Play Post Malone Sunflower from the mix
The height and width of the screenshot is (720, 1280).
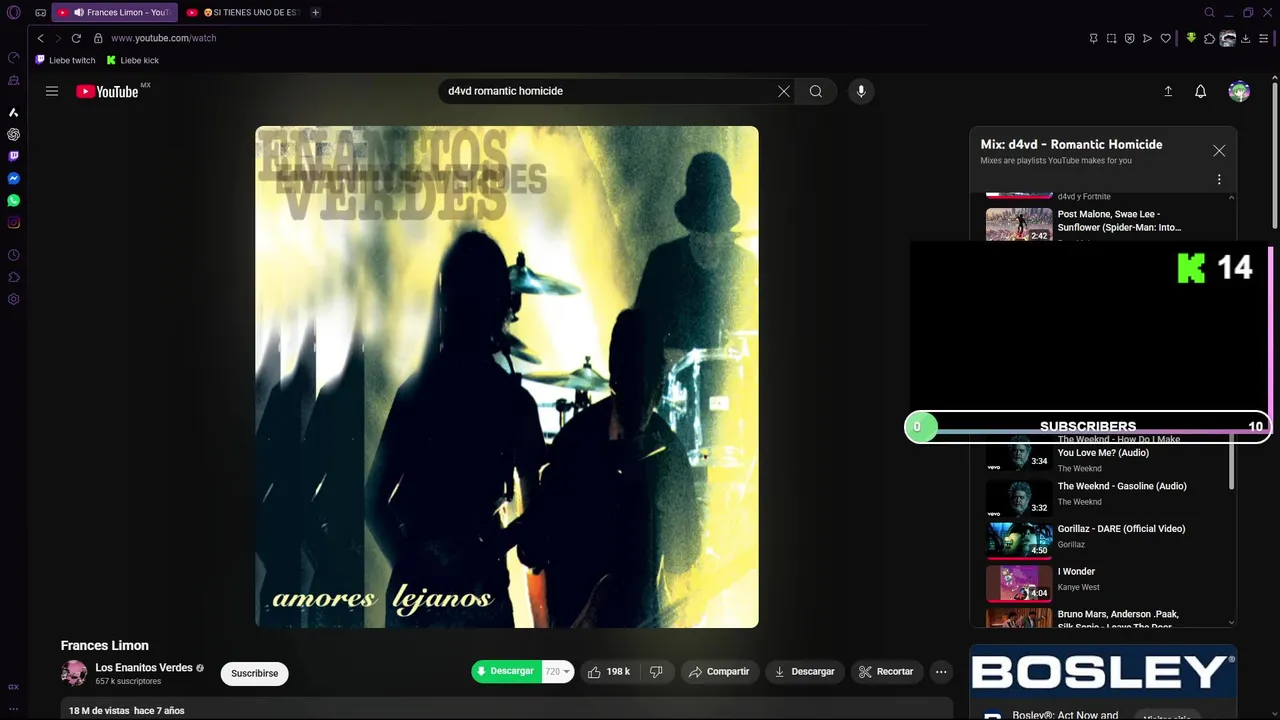click(x=1105, y=224)
